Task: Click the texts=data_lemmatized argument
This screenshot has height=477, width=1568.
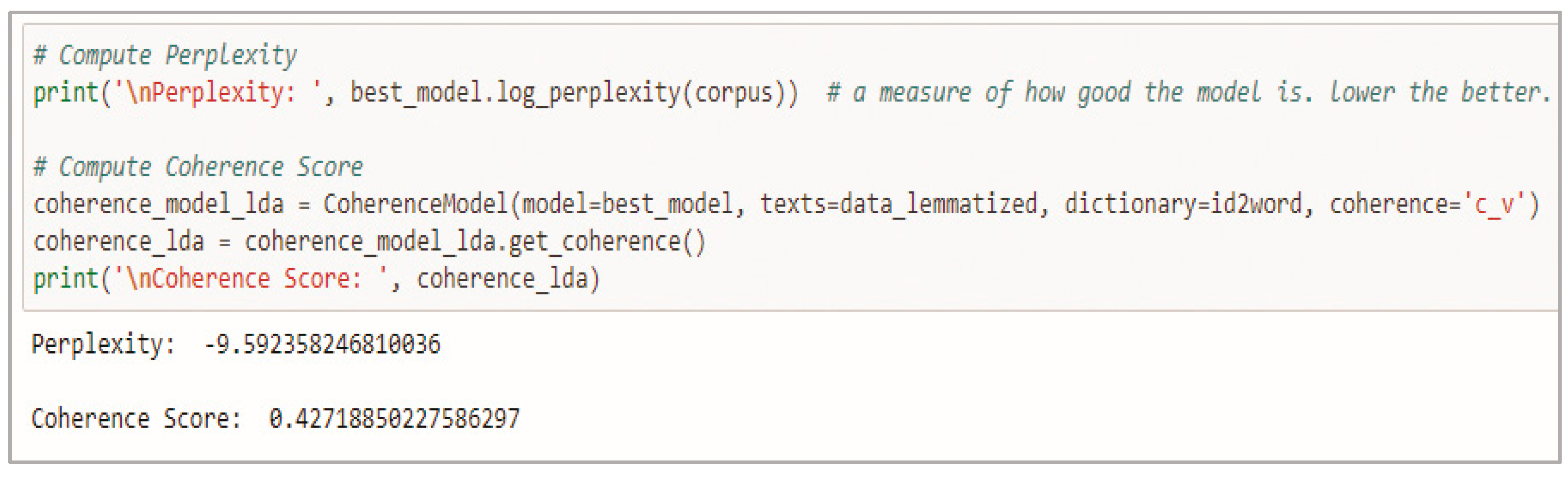Action: pyautogui.click(x=898, y=204)
